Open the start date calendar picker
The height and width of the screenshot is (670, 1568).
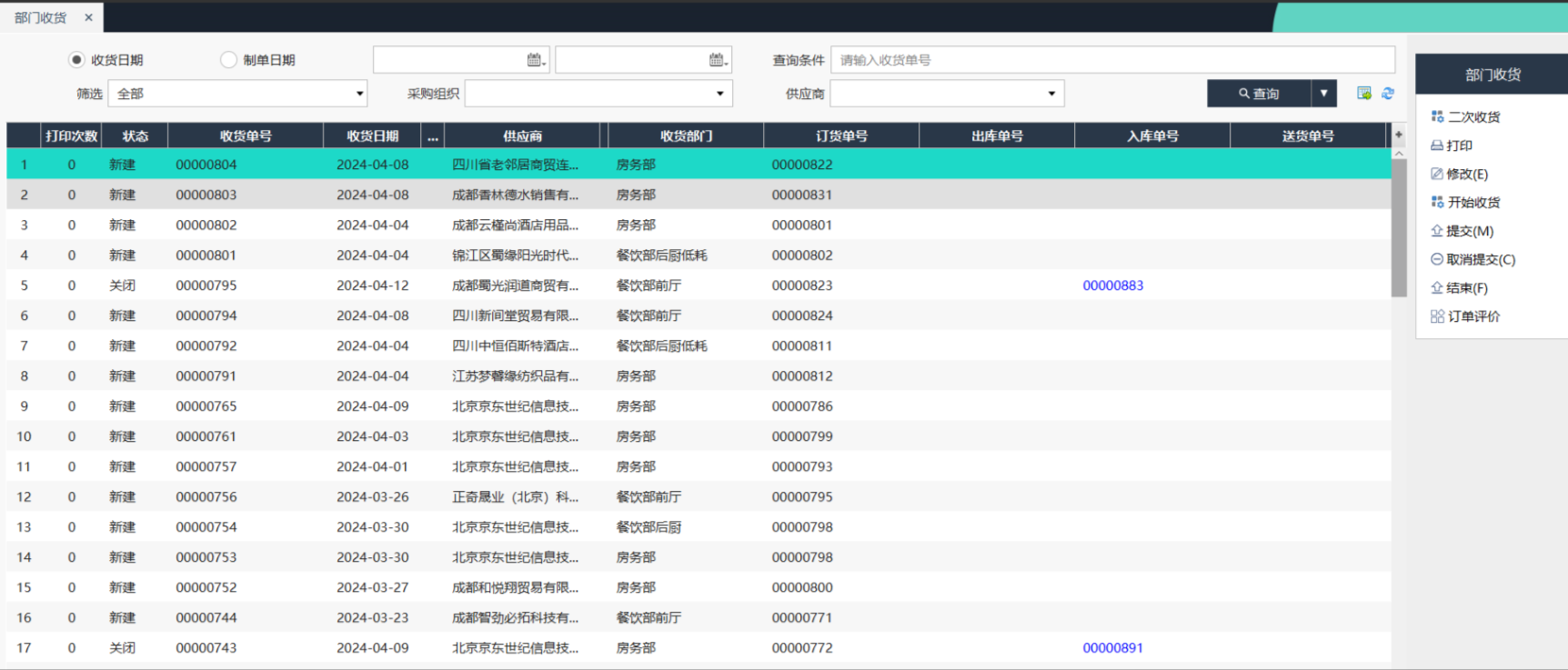coord(536,60)
